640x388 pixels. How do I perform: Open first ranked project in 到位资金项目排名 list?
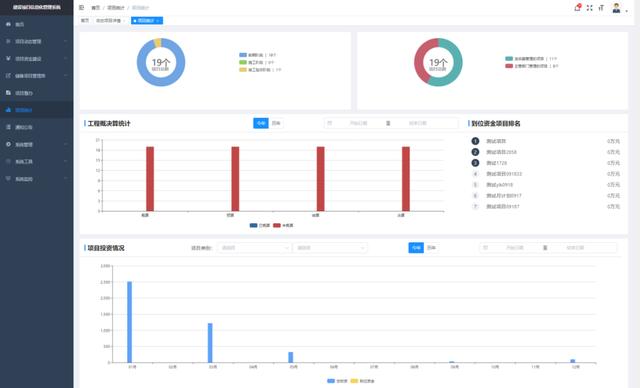click(x=496, y=141)
